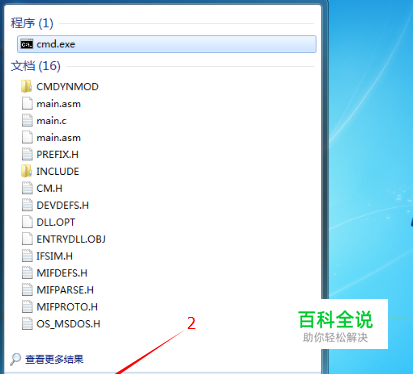Open main.asm listed directly above PREFIX.H
This screenshot has width=413, height=374.
[x=59, y=138]
